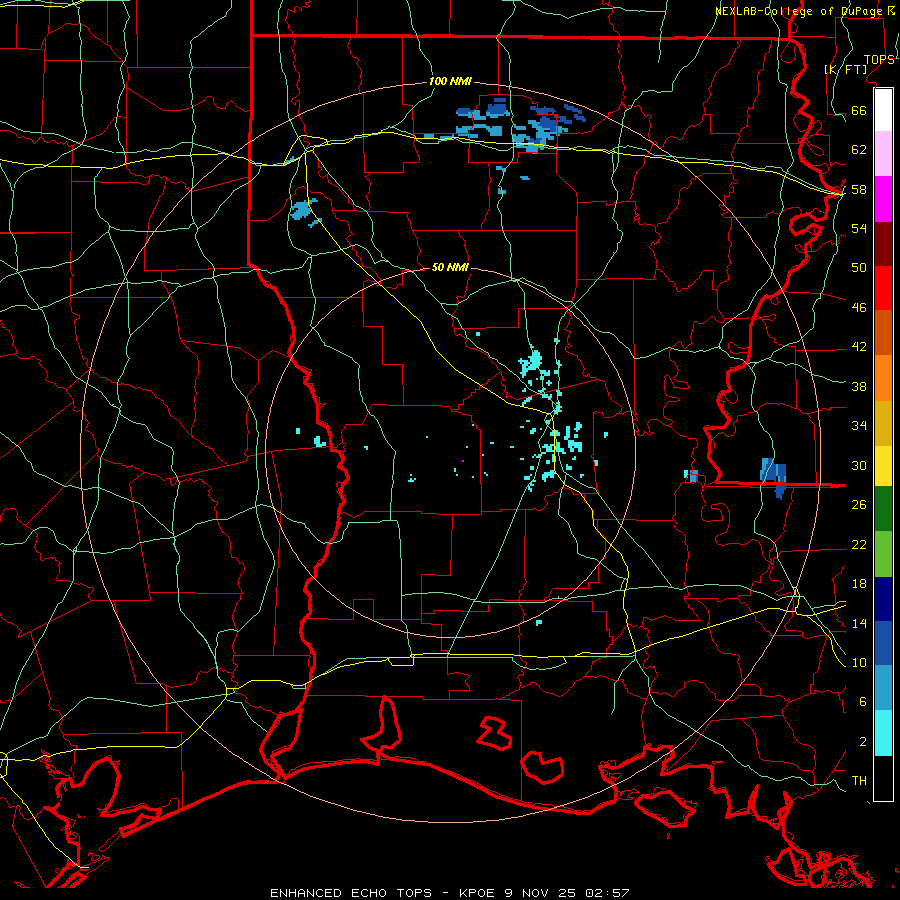Click the dark green legend swatch near 26

883,509
